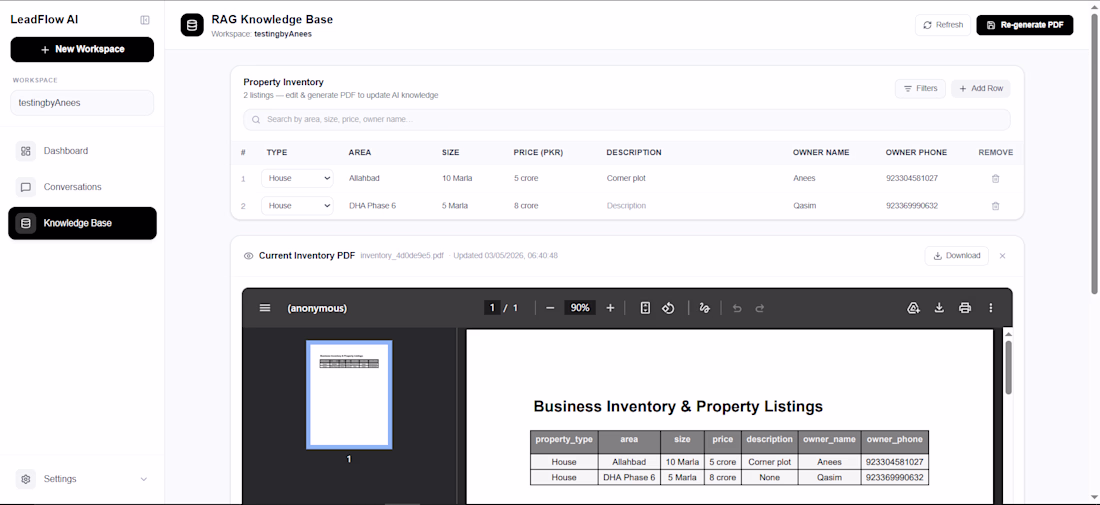Screen dimensions: 1100x505
Task: Expand the Settings chevron in sidebar
Action: tap(144, 479)
